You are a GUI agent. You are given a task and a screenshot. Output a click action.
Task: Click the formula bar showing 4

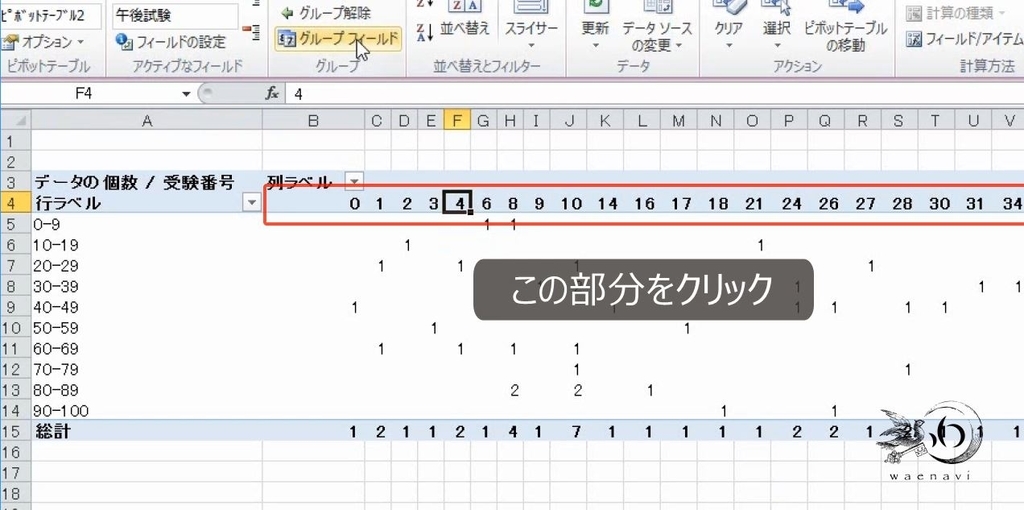point(656,94)
